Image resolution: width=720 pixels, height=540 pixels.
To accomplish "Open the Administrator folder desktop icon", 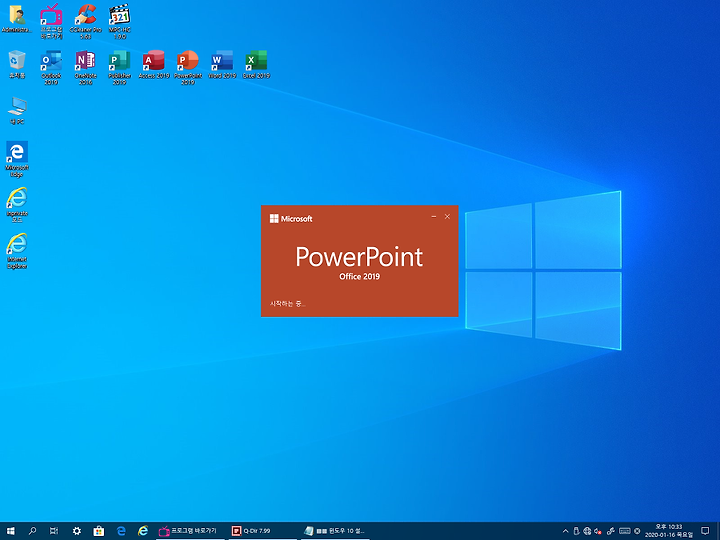I will click(x=17, y=19).
